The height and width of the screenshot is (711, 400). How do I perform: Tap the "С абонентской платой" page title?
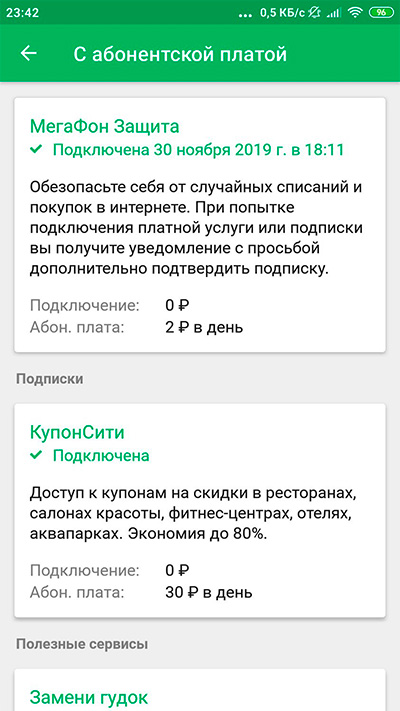click(180, 54)
